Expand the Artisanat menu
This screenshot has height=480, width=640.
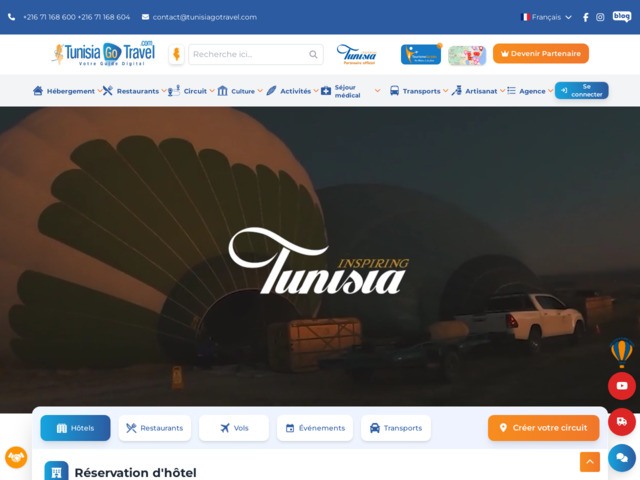pyautogui.click(x=478, y=91)
